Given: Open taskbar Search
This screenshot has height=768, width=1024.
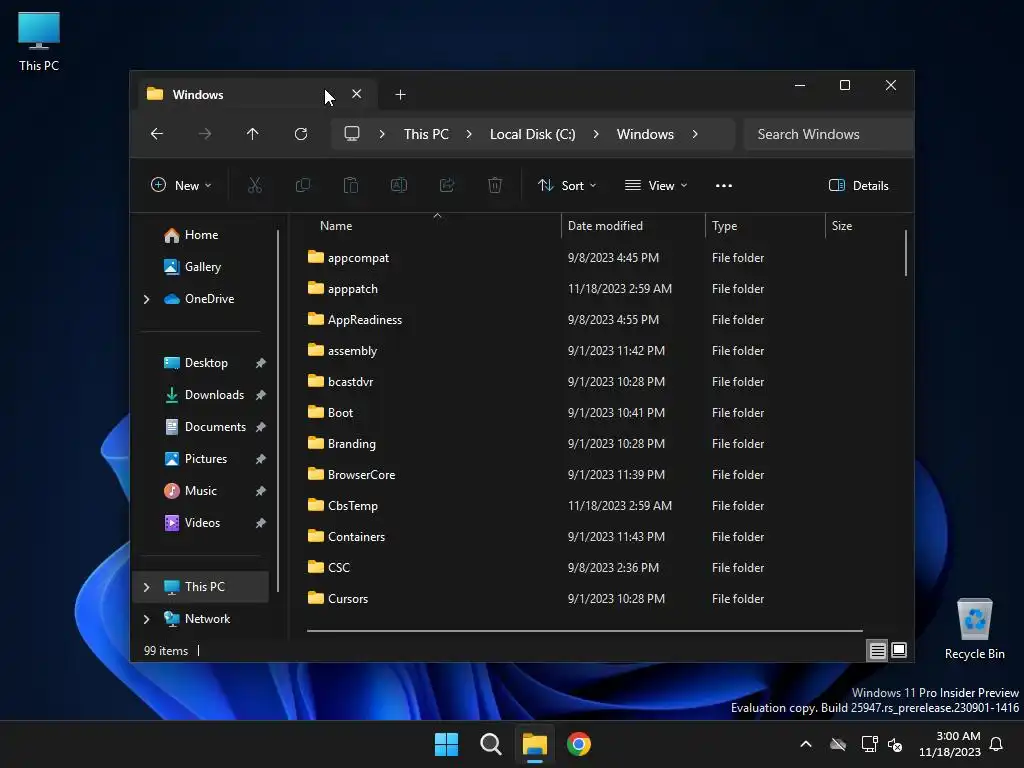Looking at the screenshot, I should click(x=490, y=744).
